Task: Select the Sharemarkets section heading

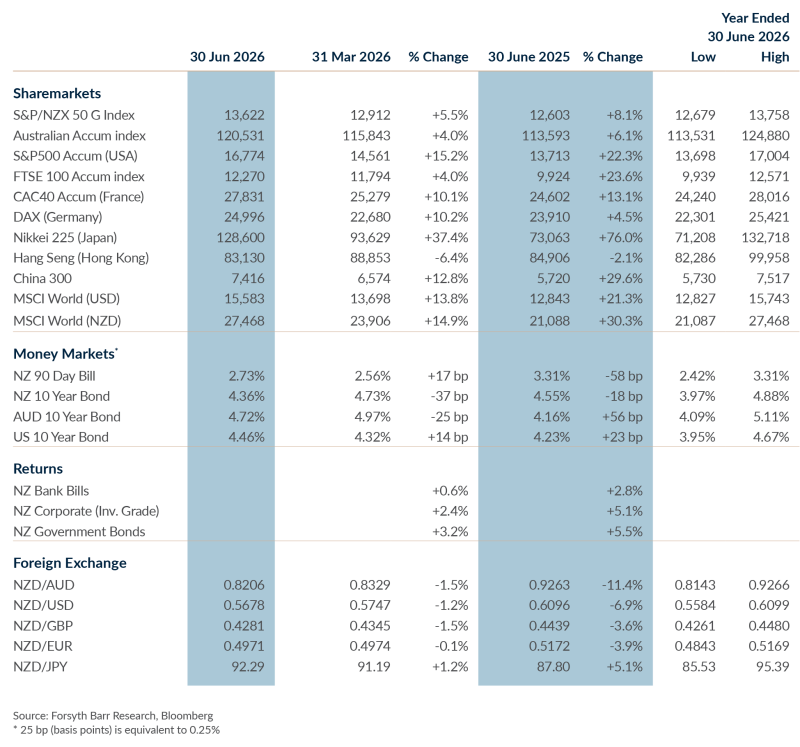Action: click(57, 93)
